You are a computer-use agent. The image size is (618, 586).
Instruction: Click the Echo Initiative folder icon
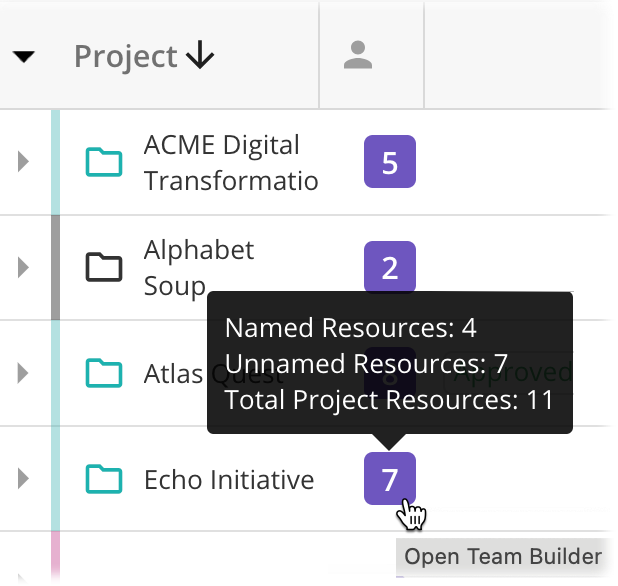(x=103, y=479)
